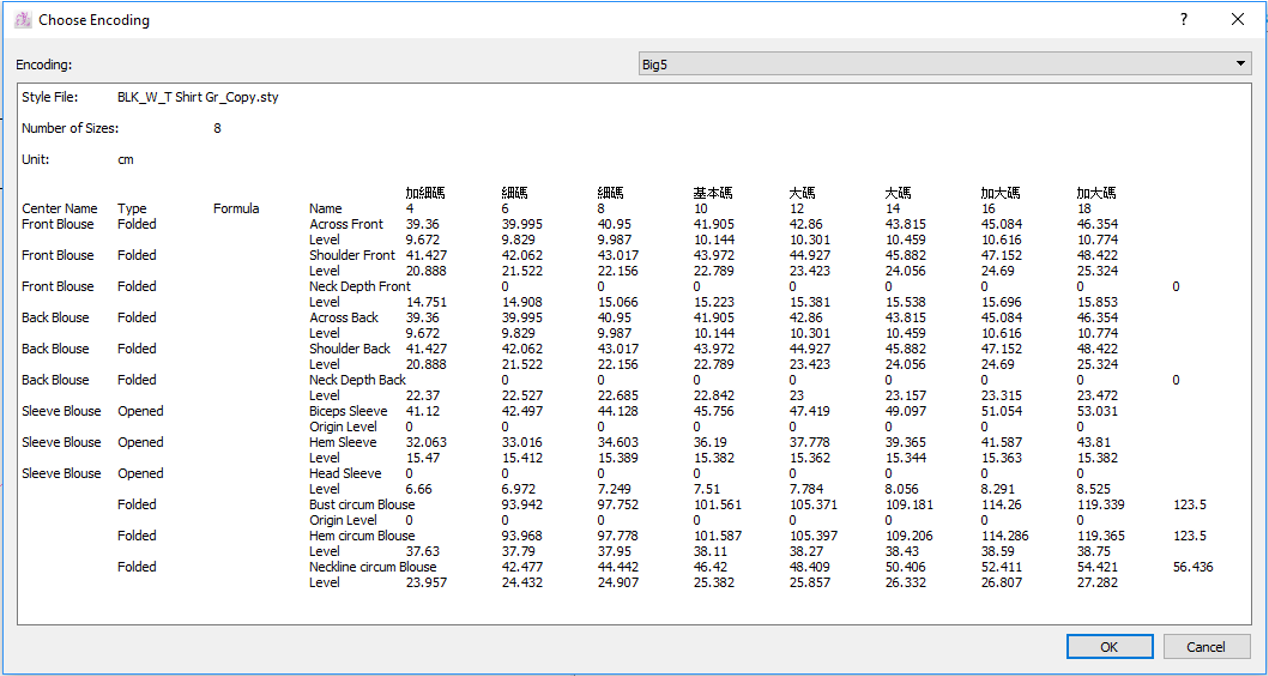Image resolution: width=1268 pixels, height=676 pixels.
Task: Click the cm unit value
Action: tap(125, 160)
